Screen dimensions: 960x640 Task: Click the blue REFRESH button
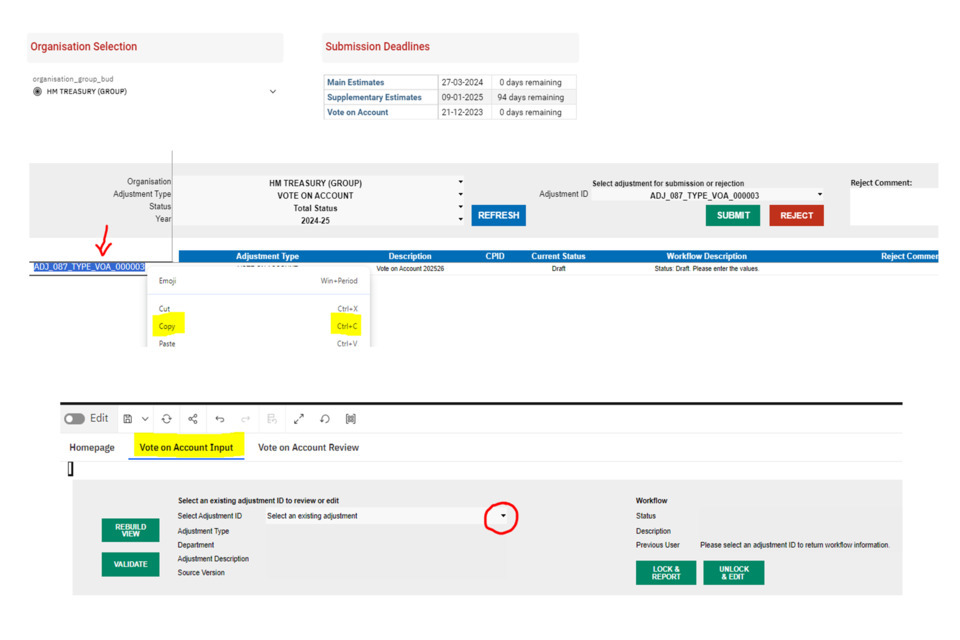498,215
